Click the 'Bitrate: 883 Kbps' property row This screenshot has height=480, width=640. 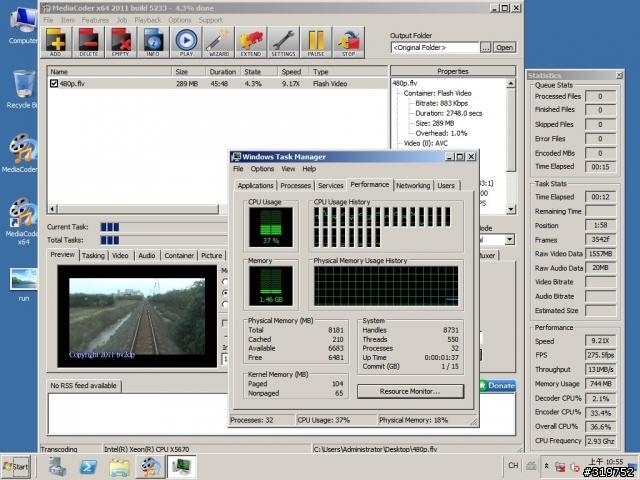tap(441, 103)
